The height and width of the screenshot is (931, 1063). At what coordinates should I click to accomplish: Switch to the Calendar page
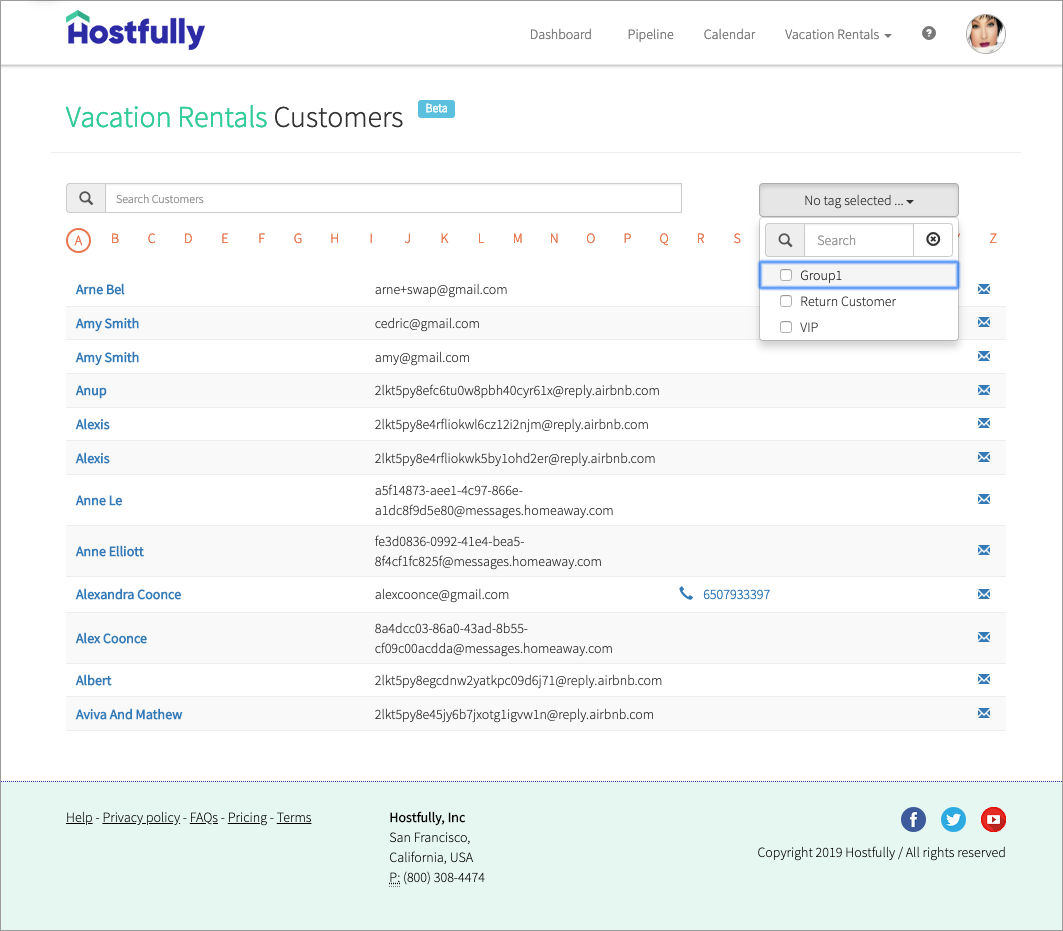[729, 34]
